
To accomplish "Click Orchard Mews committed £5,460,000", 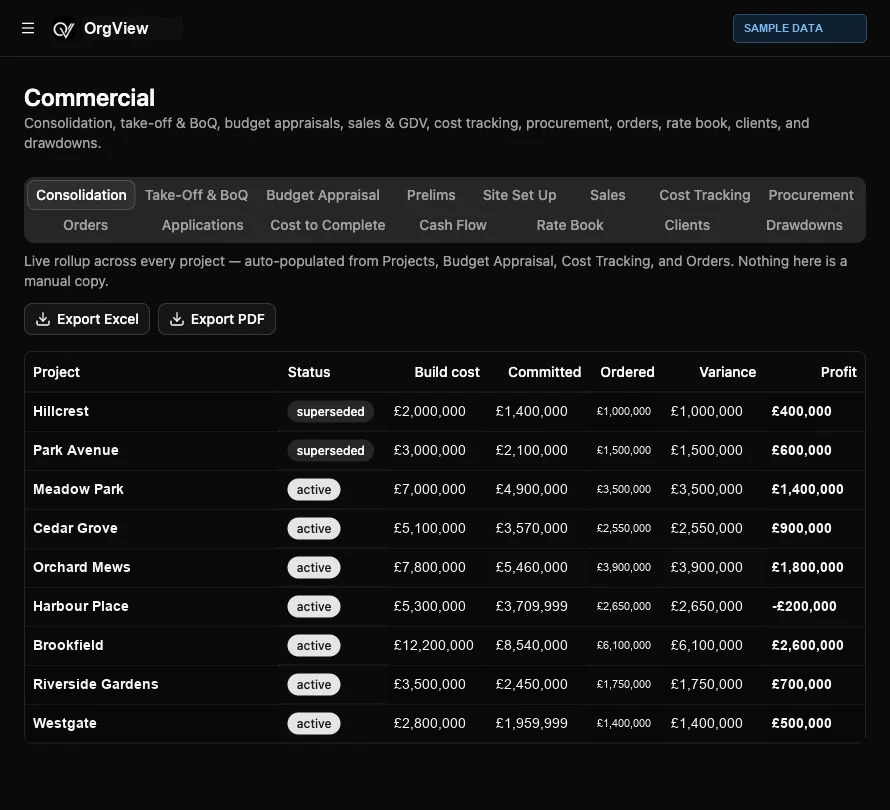I will [x=531, y=568].
